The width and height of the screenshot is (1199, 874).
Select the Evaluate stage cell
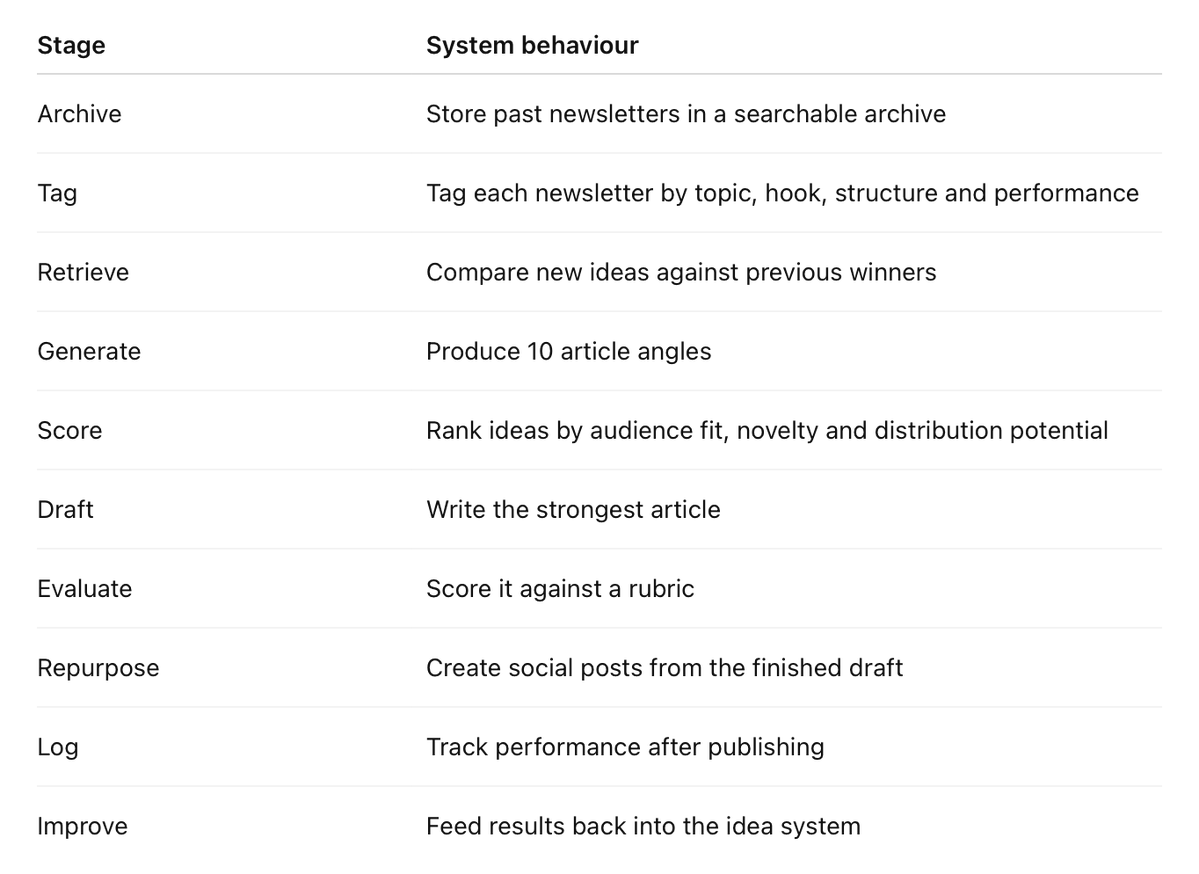[85, 589]
